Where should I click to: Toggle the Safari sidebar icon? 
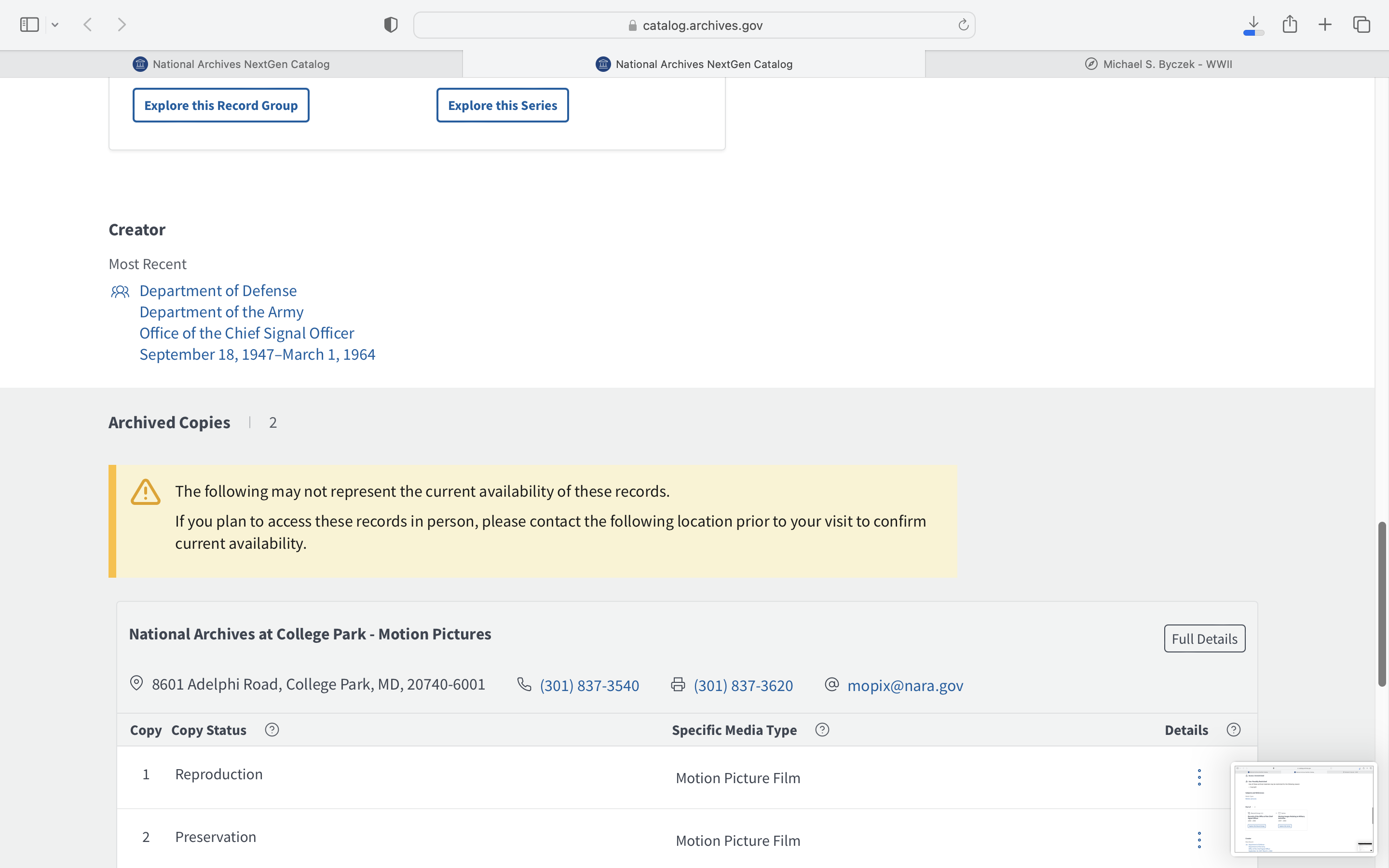(29, 25)
